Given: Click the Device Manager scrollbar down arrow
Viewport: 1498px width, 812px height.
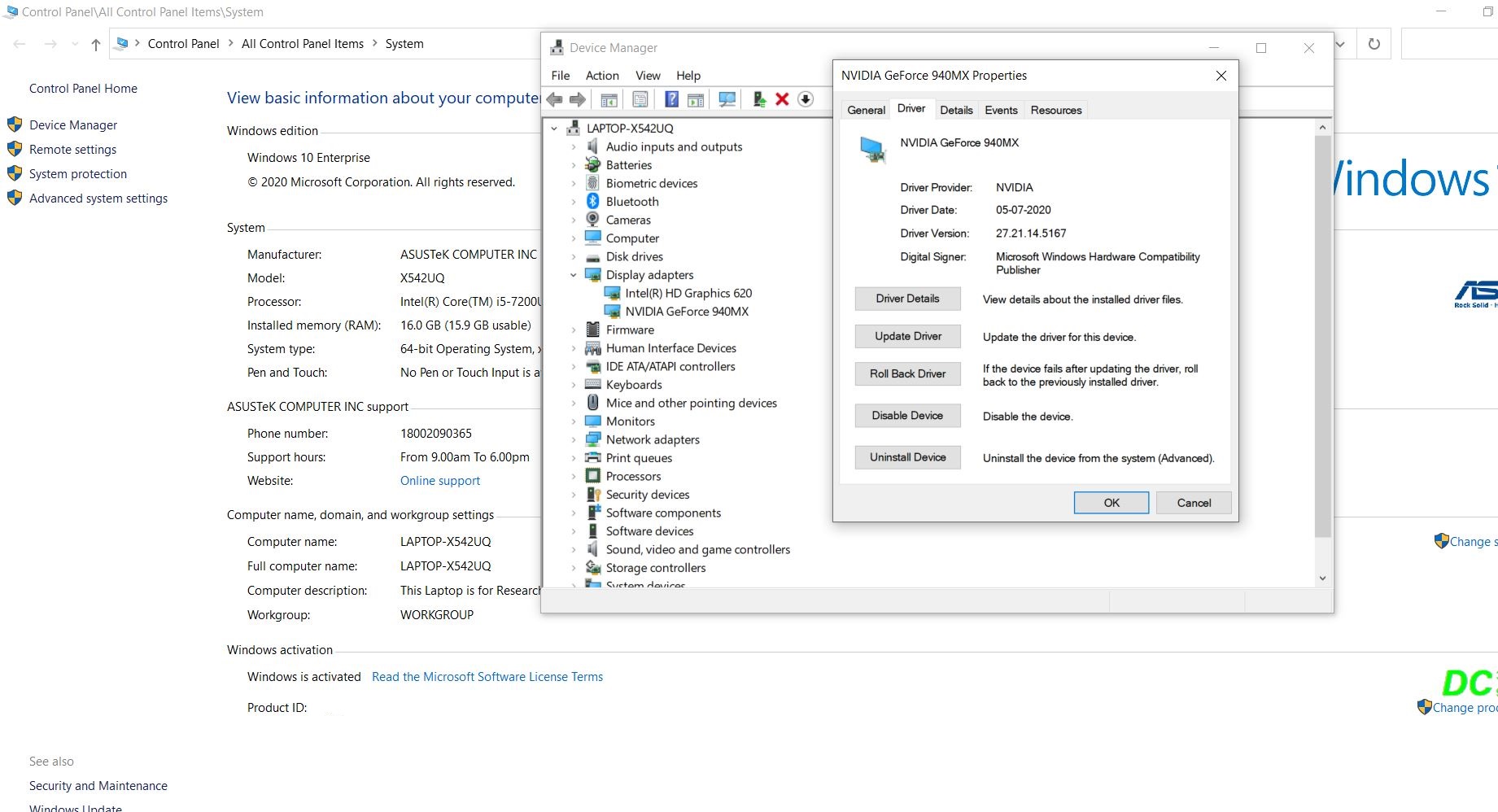Looking at the screenshot, I should pyautogui.click(x=1322, y=578).
